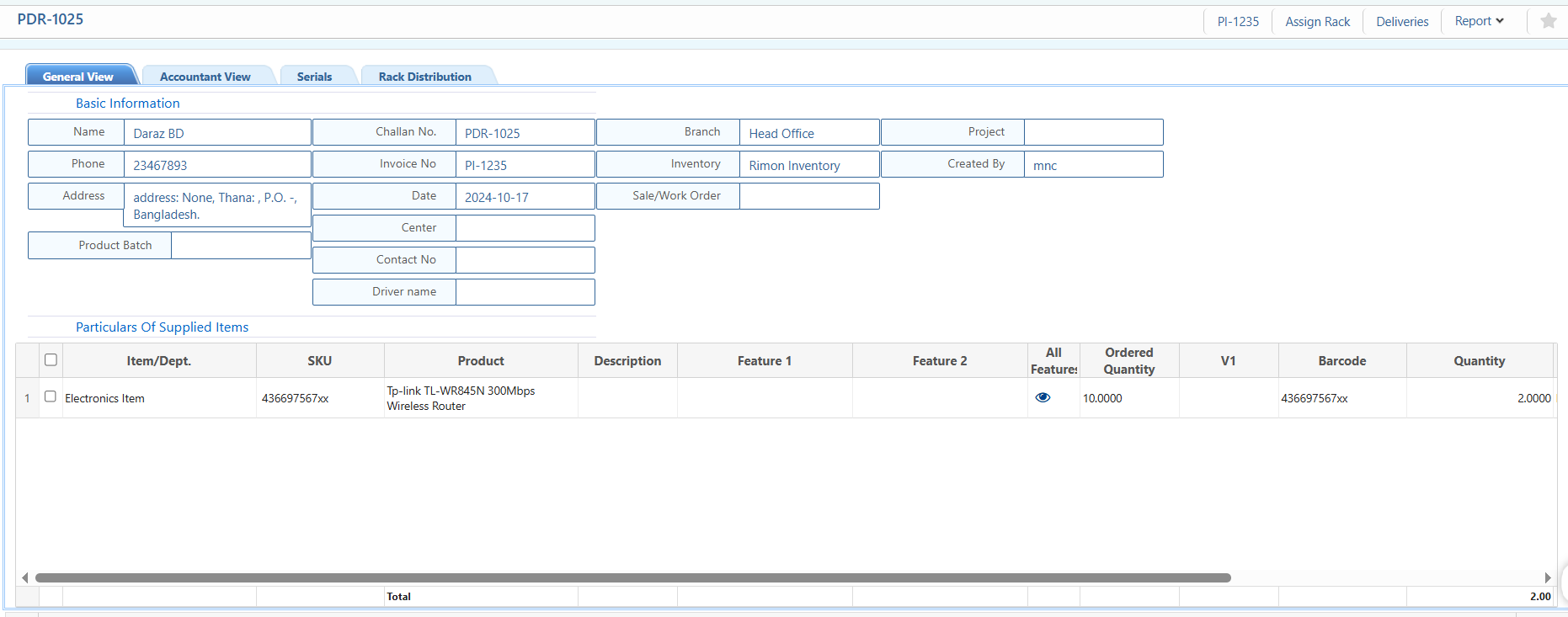Click the favorite star icon
The image size is (1568, 617).
(x=1548, y=21)
